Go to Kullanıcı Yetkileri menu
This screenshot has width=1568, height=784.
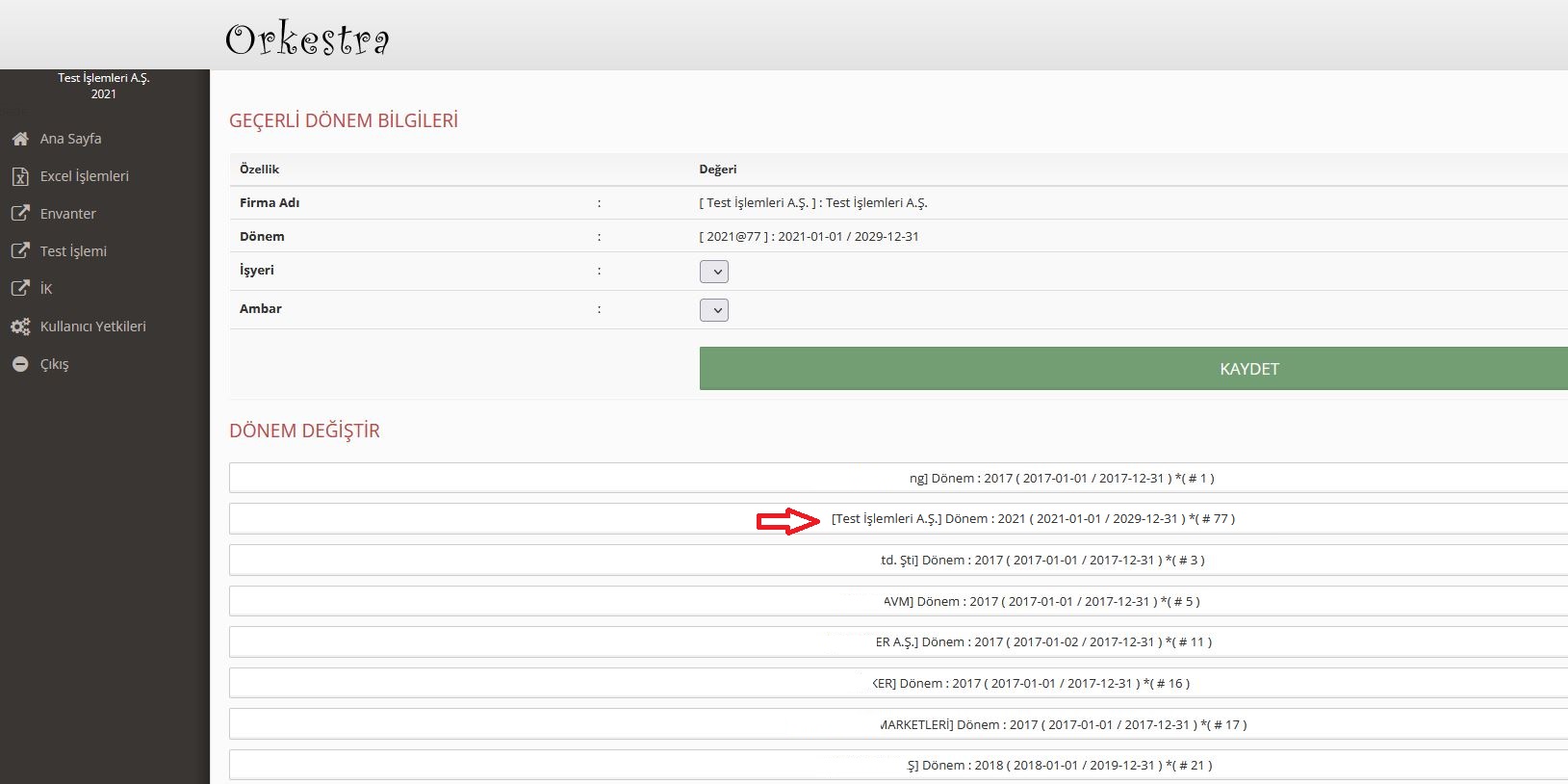point(92,327)
